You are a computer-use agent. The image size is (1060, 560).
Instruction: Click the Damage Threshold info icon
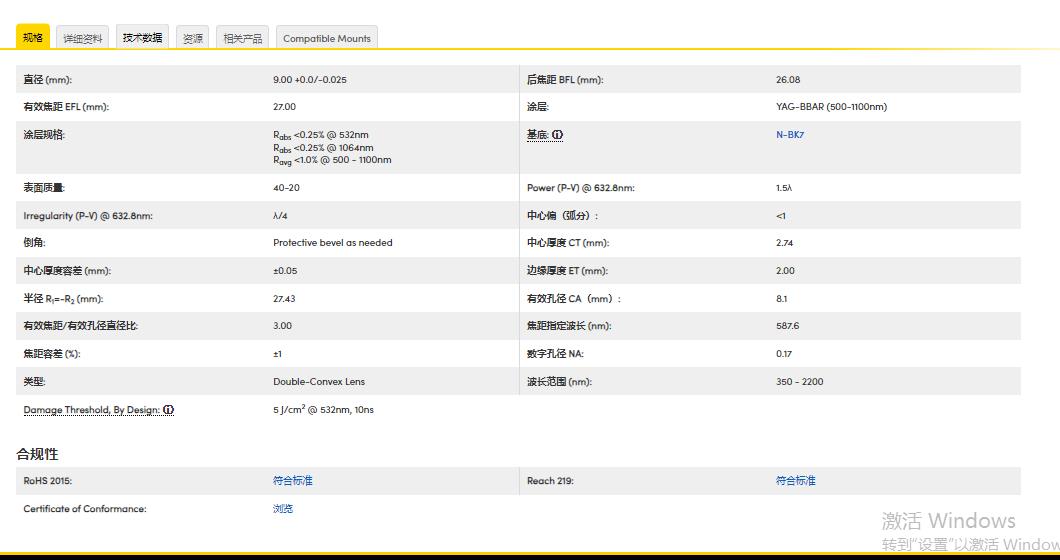(169, 410)
